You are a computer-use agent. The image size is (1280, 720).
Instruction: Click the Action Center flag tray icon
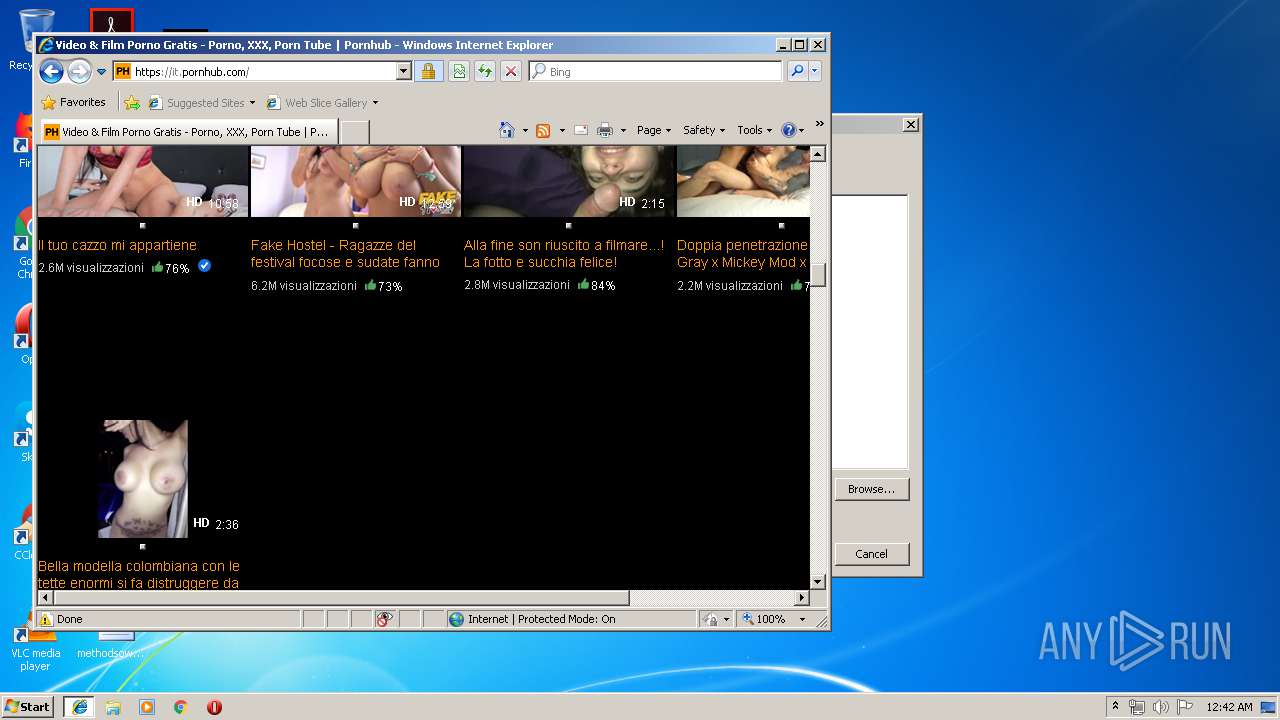click(1184, 707)
